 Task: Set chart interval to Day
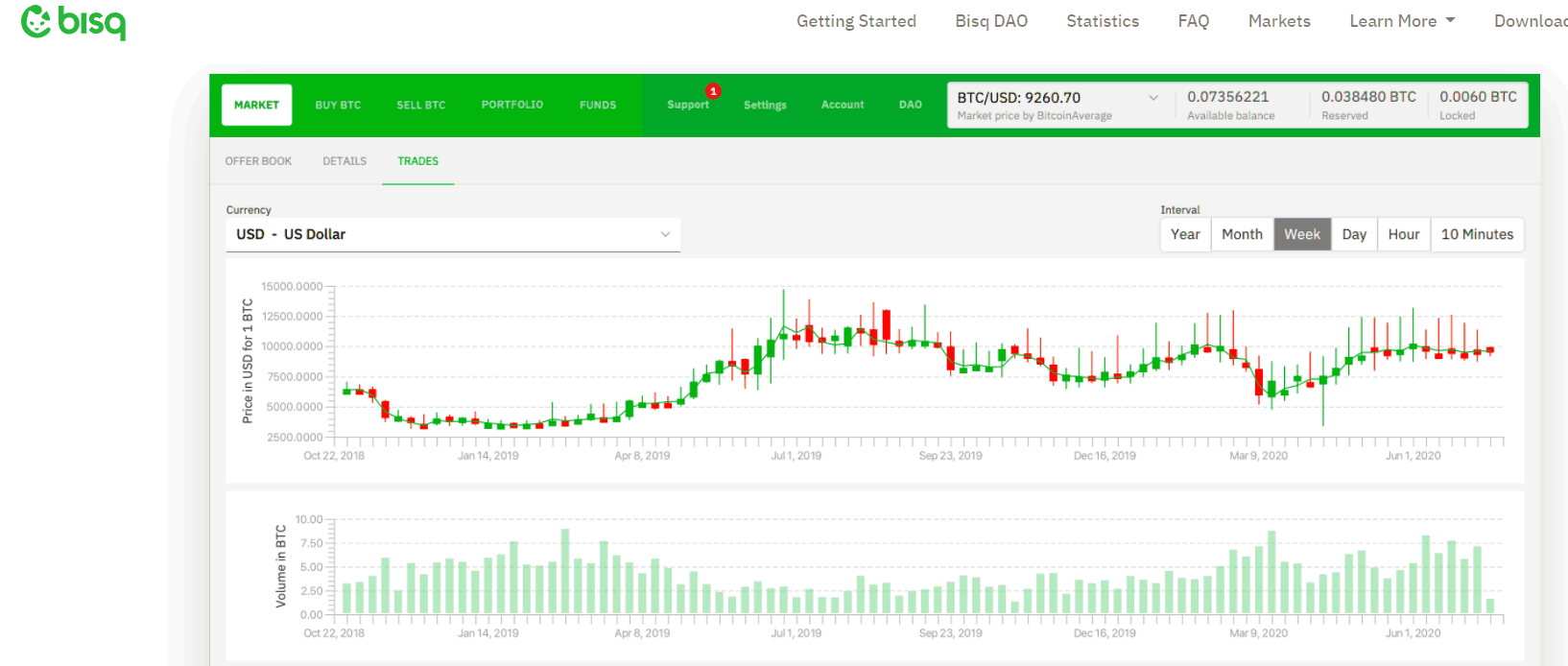point(1354,234)
